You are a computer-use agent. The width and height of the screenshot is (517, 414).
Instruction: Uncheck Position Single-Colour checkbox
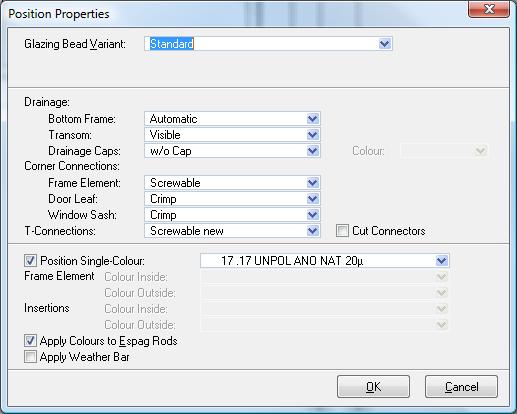point(30,261)
